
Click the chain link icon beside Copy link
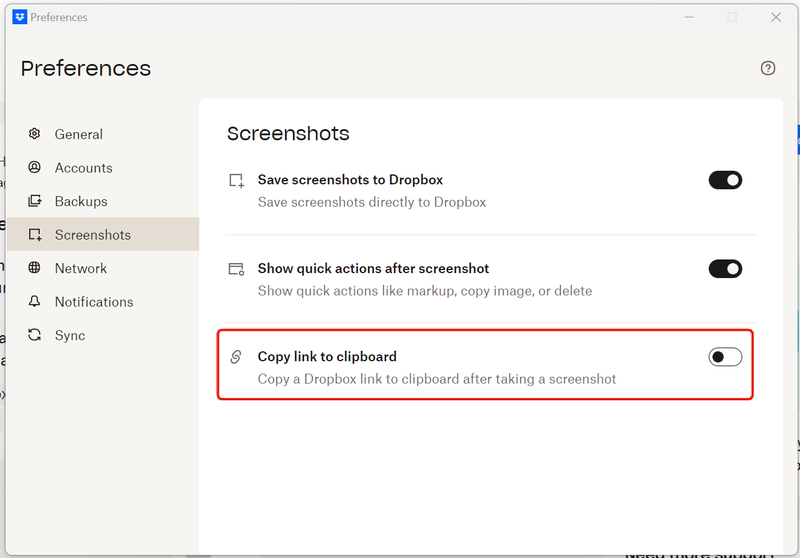(236, 357)
